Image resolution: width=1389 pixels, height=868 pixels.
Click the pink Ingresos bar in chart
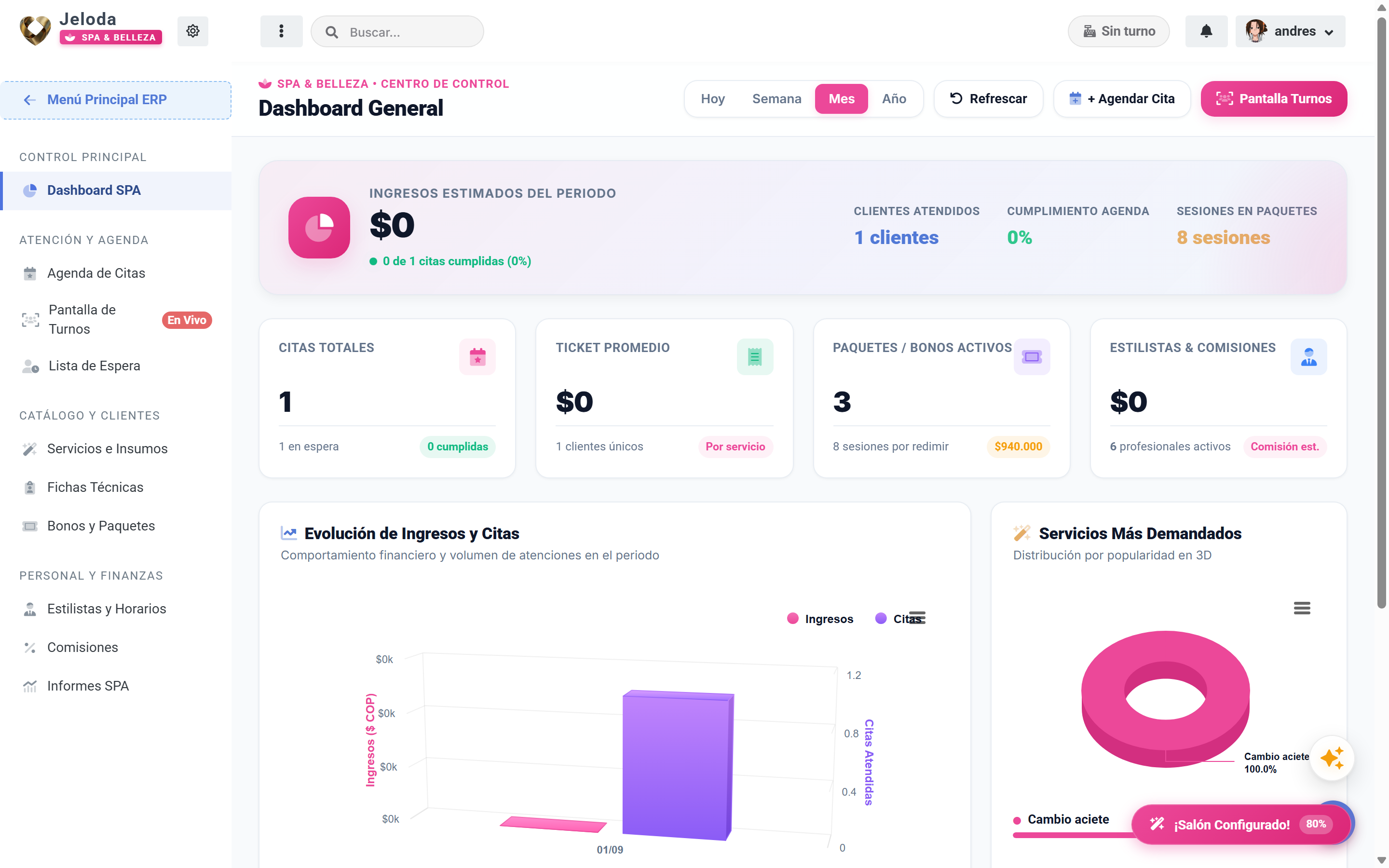tap(553, 825)
